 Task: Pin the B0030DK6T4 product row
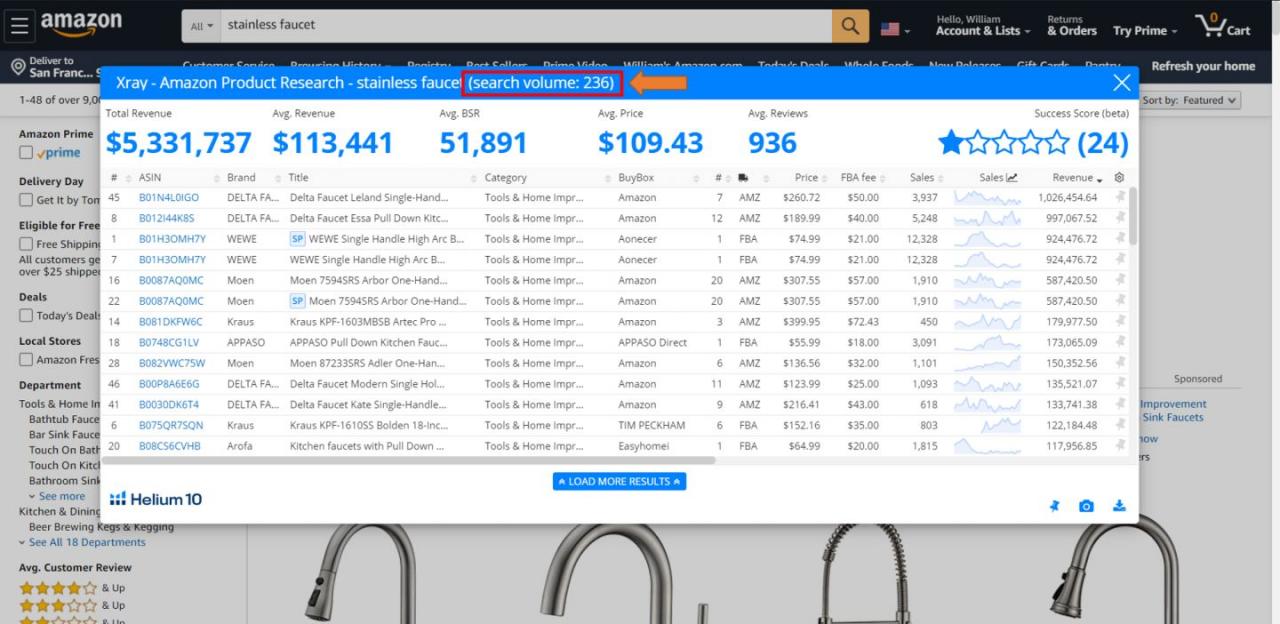click(1120, 404)
